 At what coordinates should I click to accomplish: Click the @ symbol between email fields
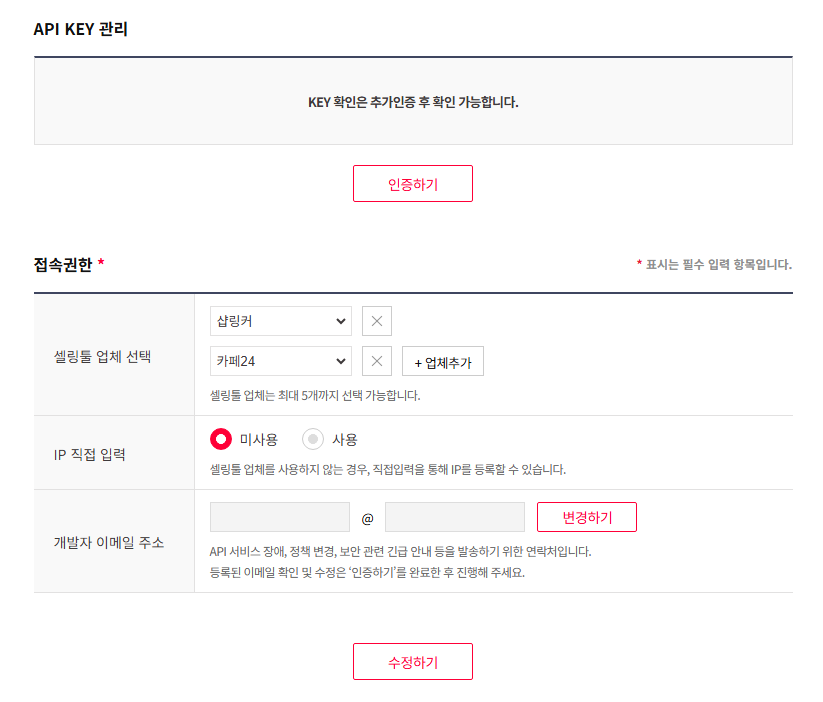click(x=367, y=518)
